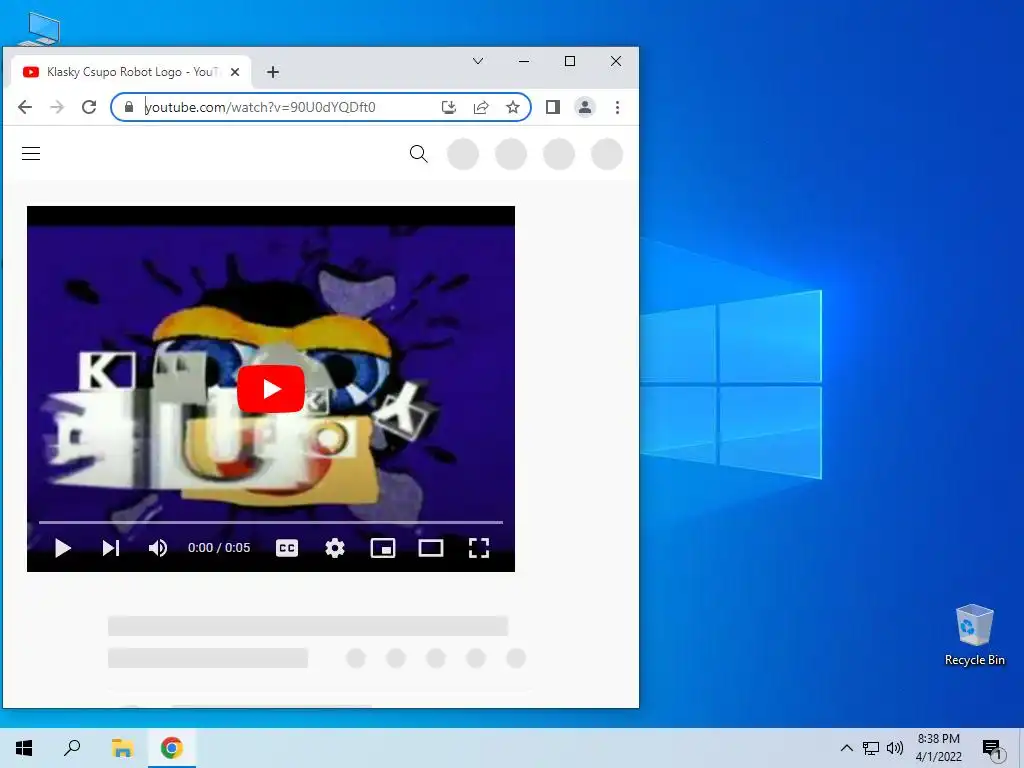Expand the Chrome tab search chevron
1024x768 pixels.
tap(478, 61)
